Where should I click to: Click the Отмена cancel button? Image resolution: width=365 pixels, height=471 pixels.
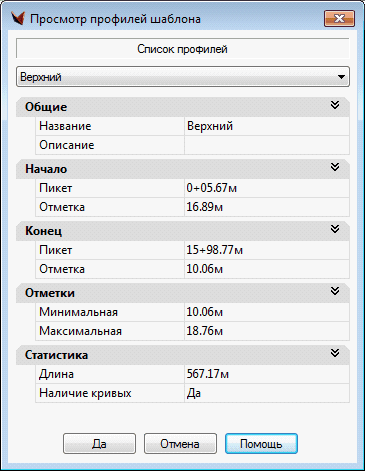click(x=180, y=444)
